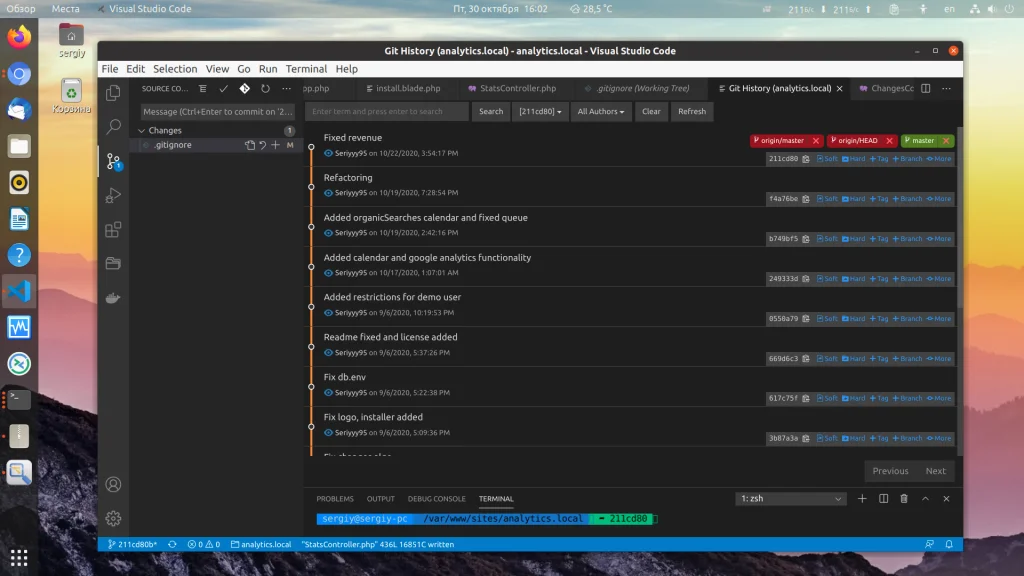Focus the commit message input box

(x=217, y=112)
